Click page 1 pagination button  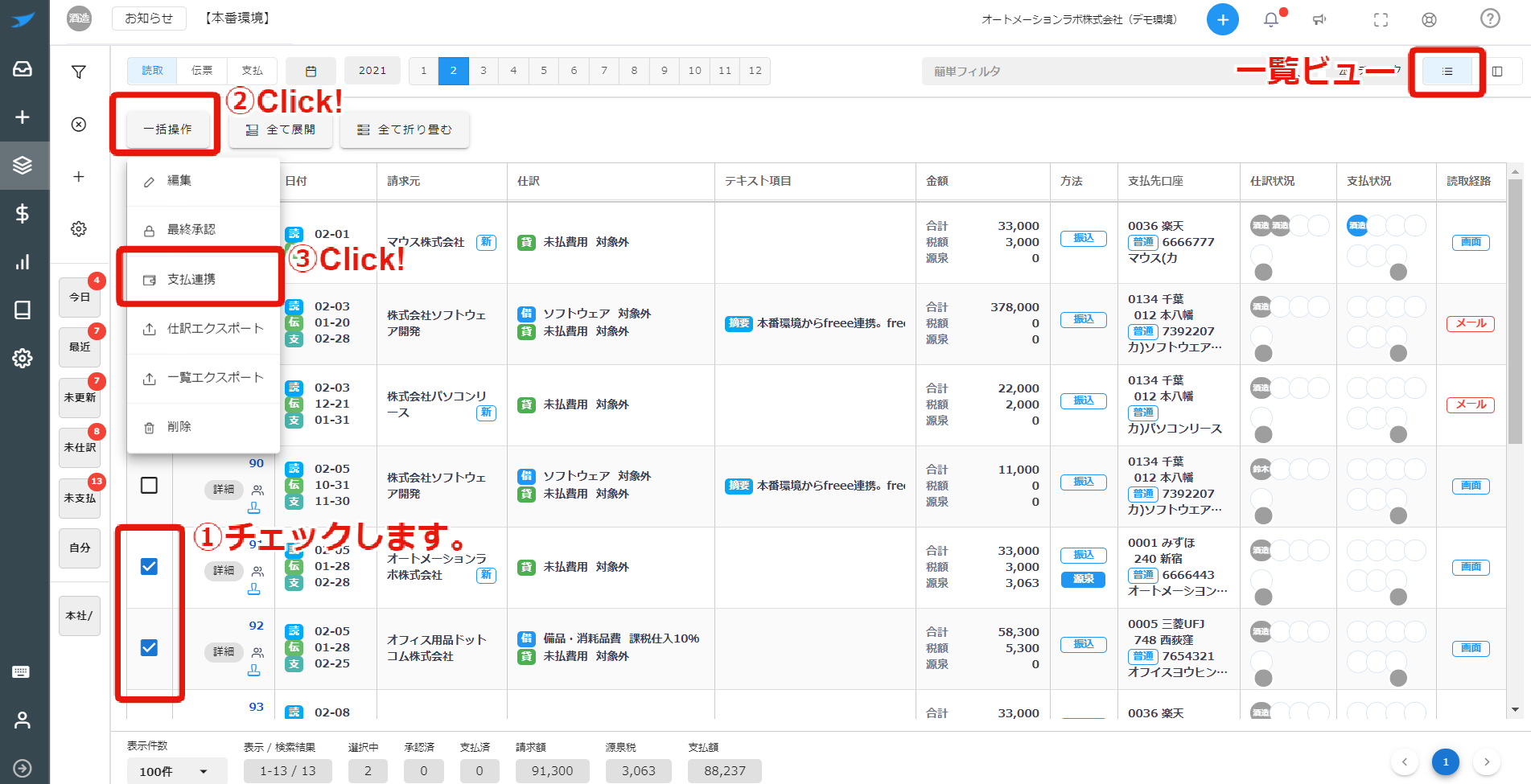click(1446, 761)
